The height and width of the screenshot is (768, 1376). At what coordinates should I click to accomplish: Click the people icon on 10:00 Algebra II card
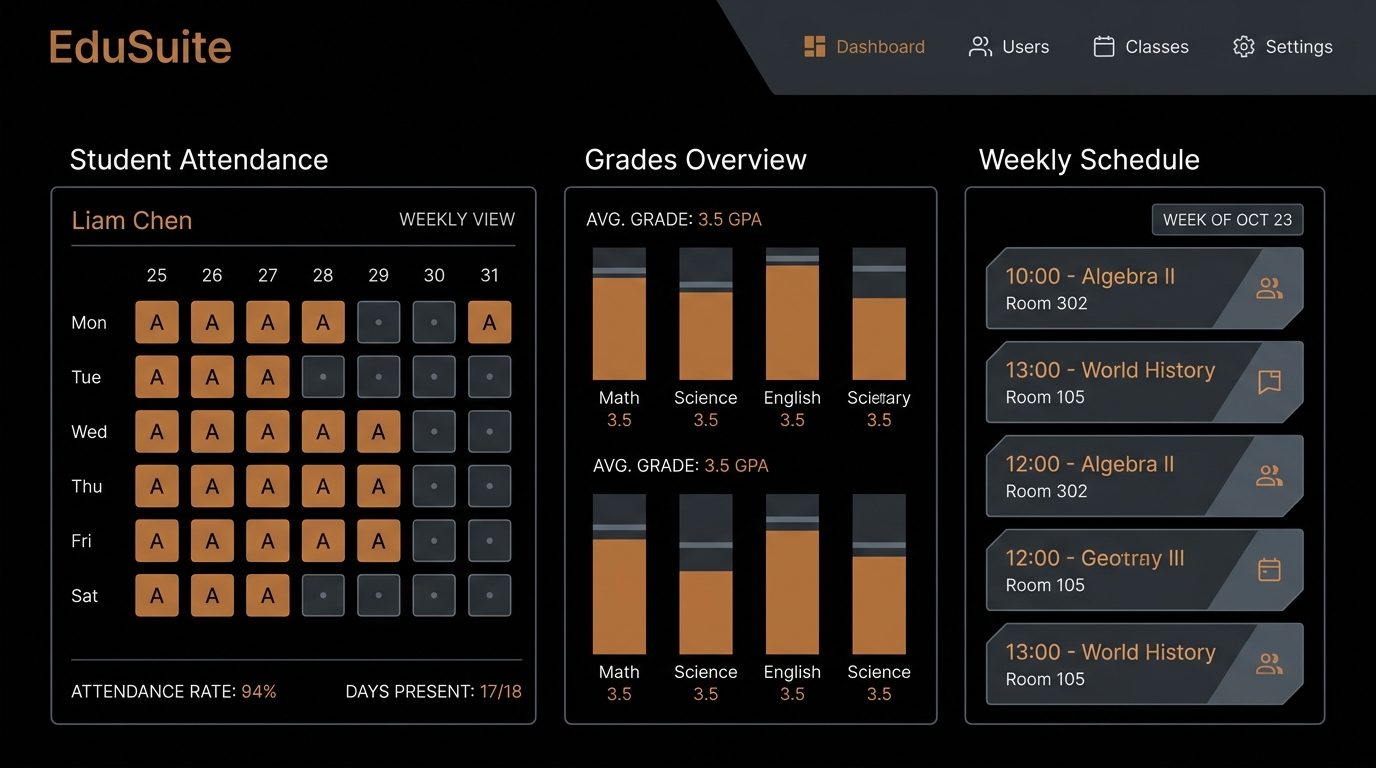(1269, 289)
